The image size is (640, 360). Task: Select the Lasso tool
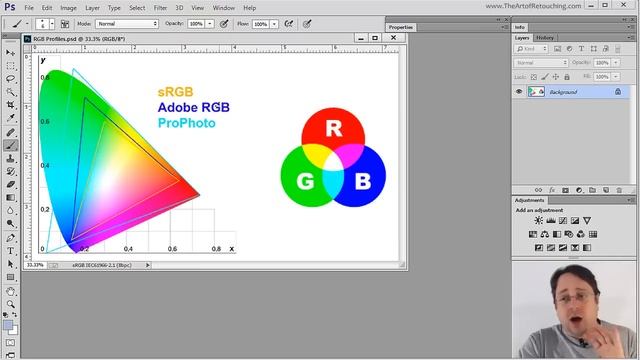tap(11, 79)
